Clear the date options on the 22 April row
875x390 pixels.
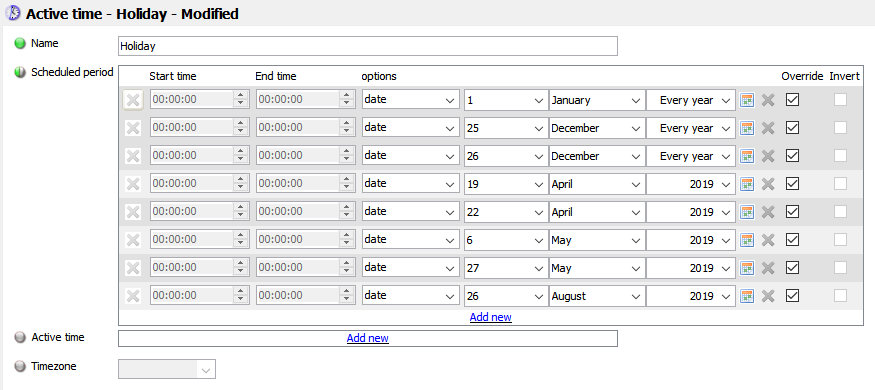point(768,211)
